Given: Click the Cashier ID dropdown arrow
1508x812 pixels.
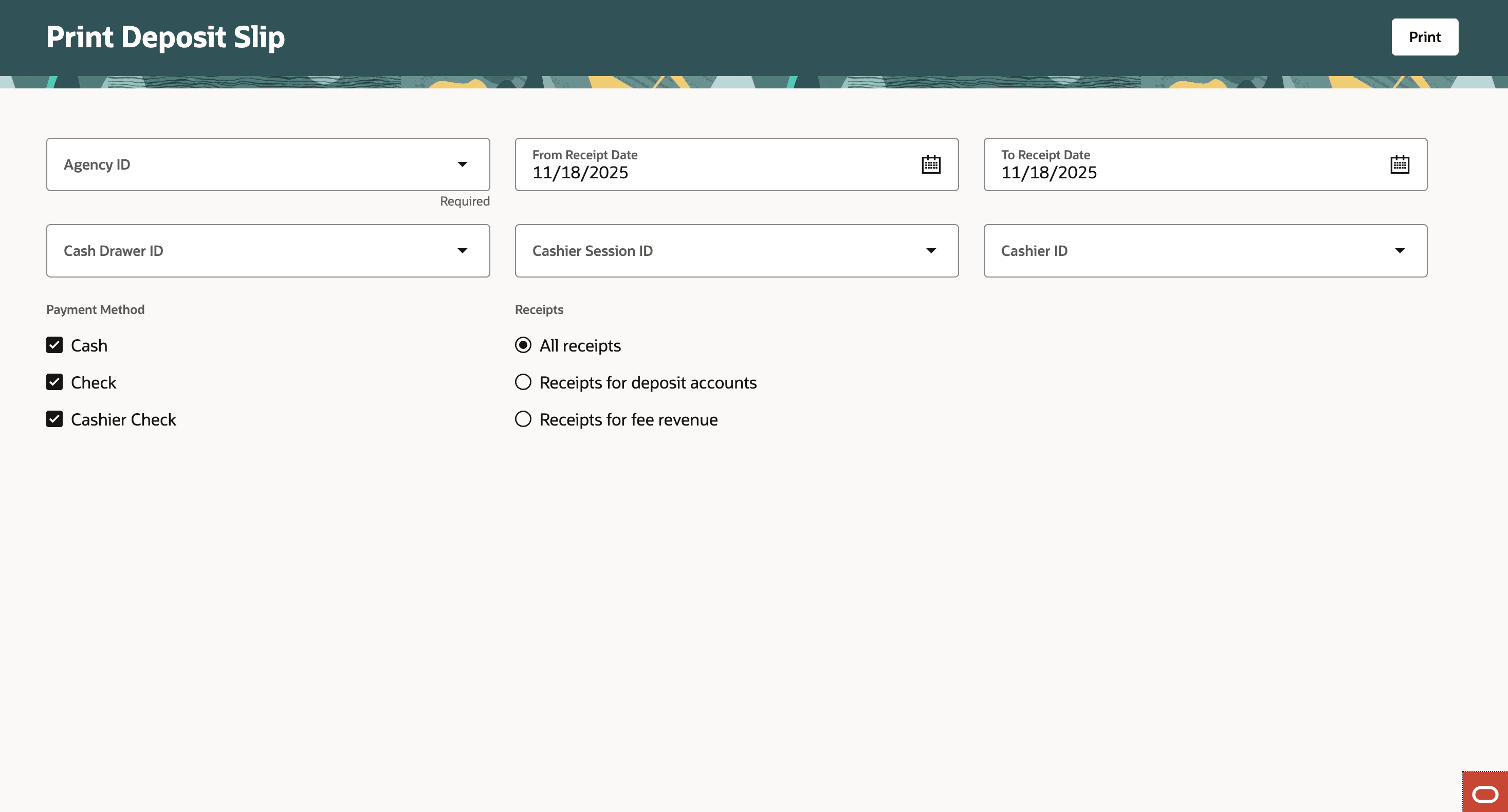Looking at the screenshot, I should coord(1400,251).
